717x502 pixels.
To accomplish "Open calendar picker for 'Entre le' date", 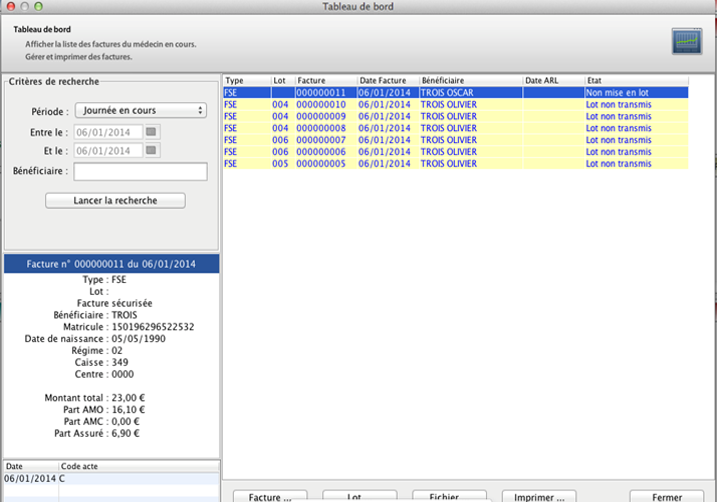I will click(x=152, y=131).
